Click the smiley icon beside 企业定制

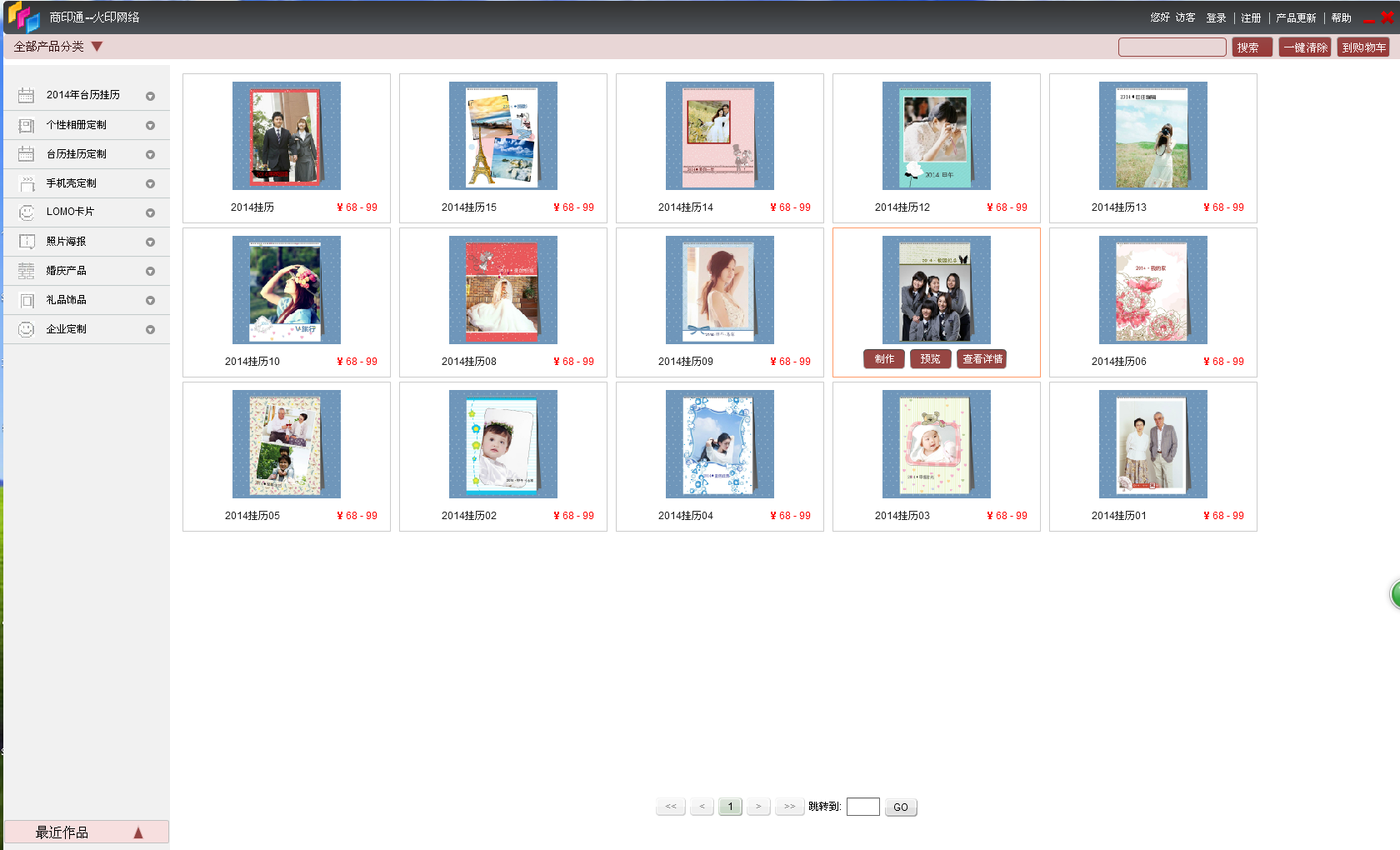27,329
